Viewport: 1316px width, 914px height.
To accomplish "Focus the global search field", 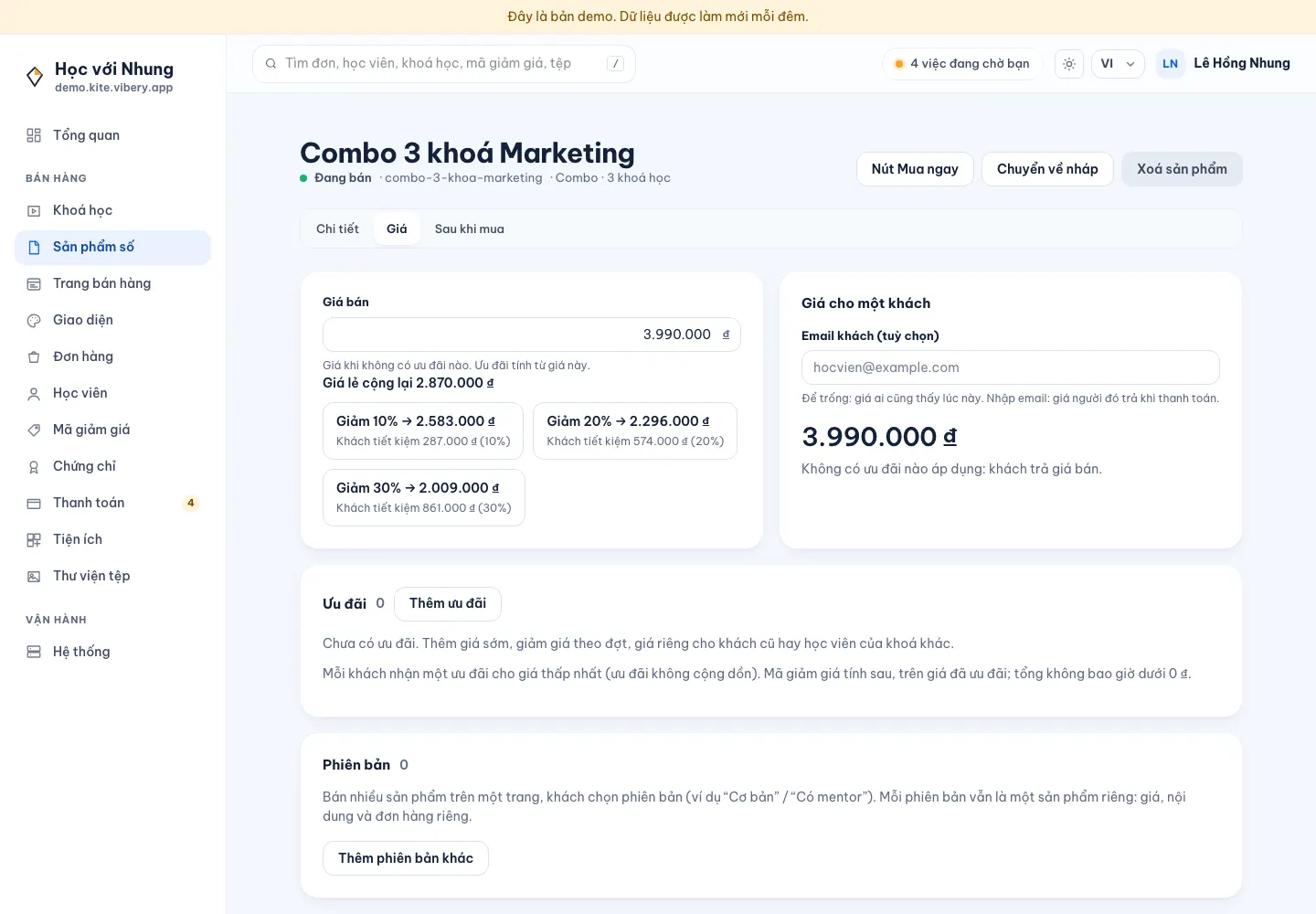I will pyautogui.click(x=444, y=64).
